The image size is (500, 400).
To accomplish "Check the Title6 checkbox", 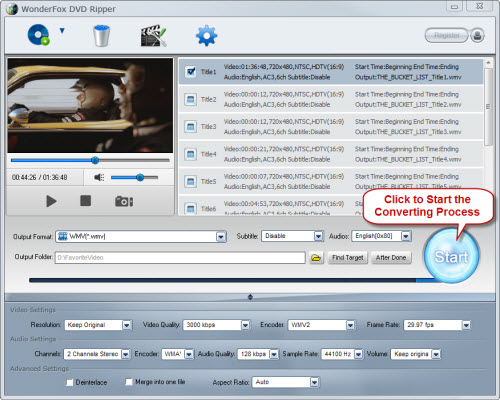I will (190, 209).
